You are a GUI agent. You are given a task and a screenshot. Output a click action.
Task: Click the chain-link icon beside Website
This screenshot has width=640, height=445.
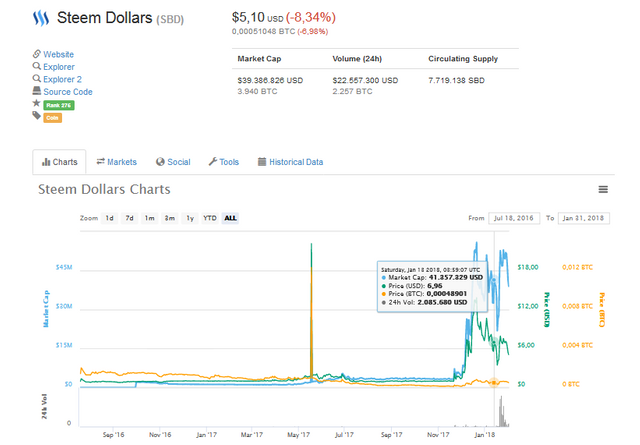[37, 54]
